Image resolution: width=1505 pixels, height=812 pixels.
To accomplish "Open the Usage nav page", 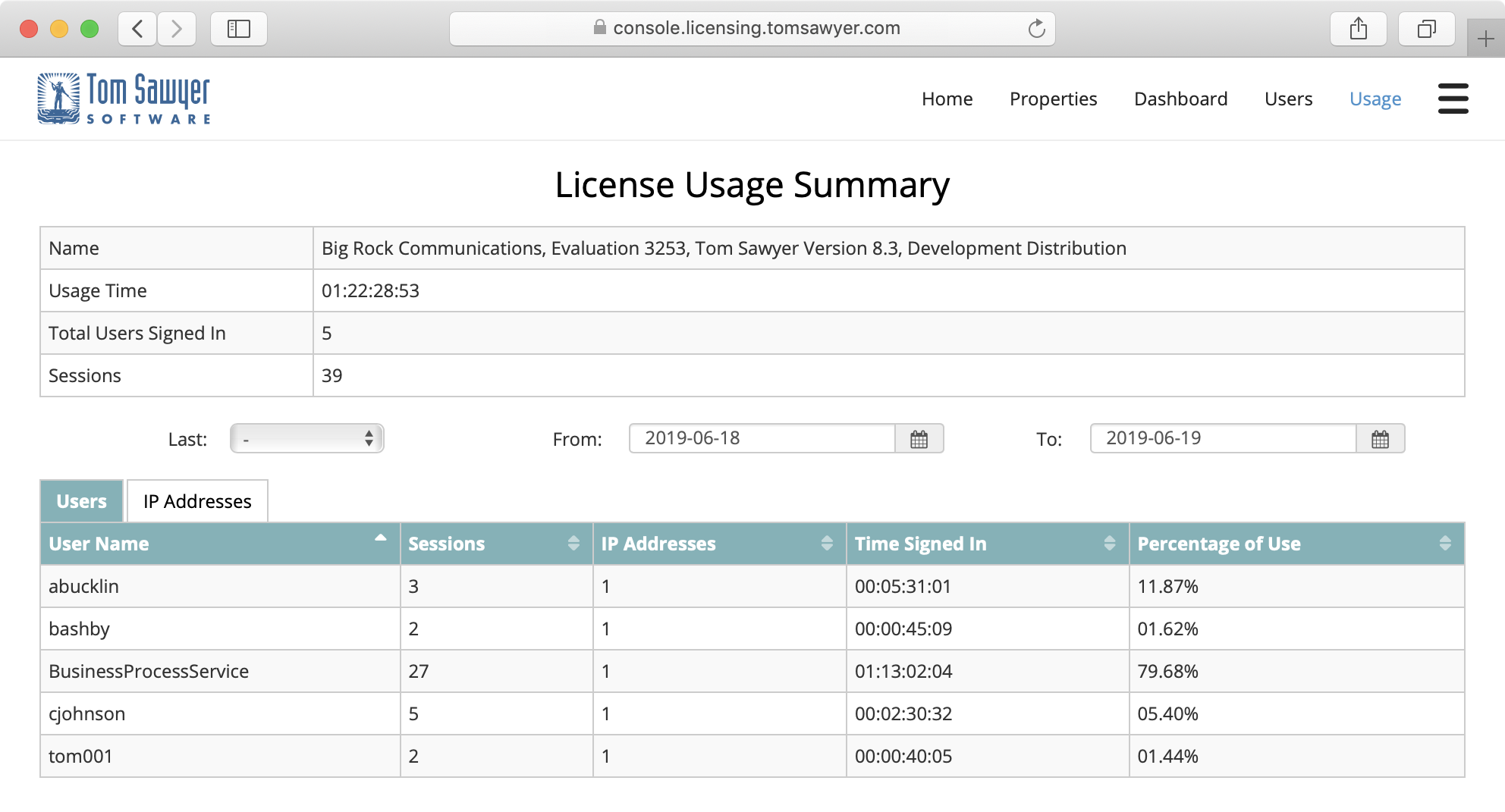I will (x=1375, y=99).
